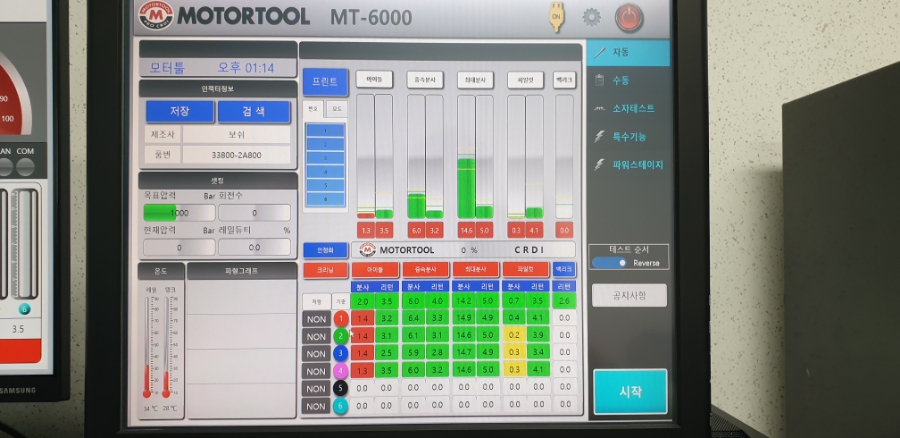
Task: Click the 회전수 field showing 0
Action: pyautogui.click(x=254, y=213)
